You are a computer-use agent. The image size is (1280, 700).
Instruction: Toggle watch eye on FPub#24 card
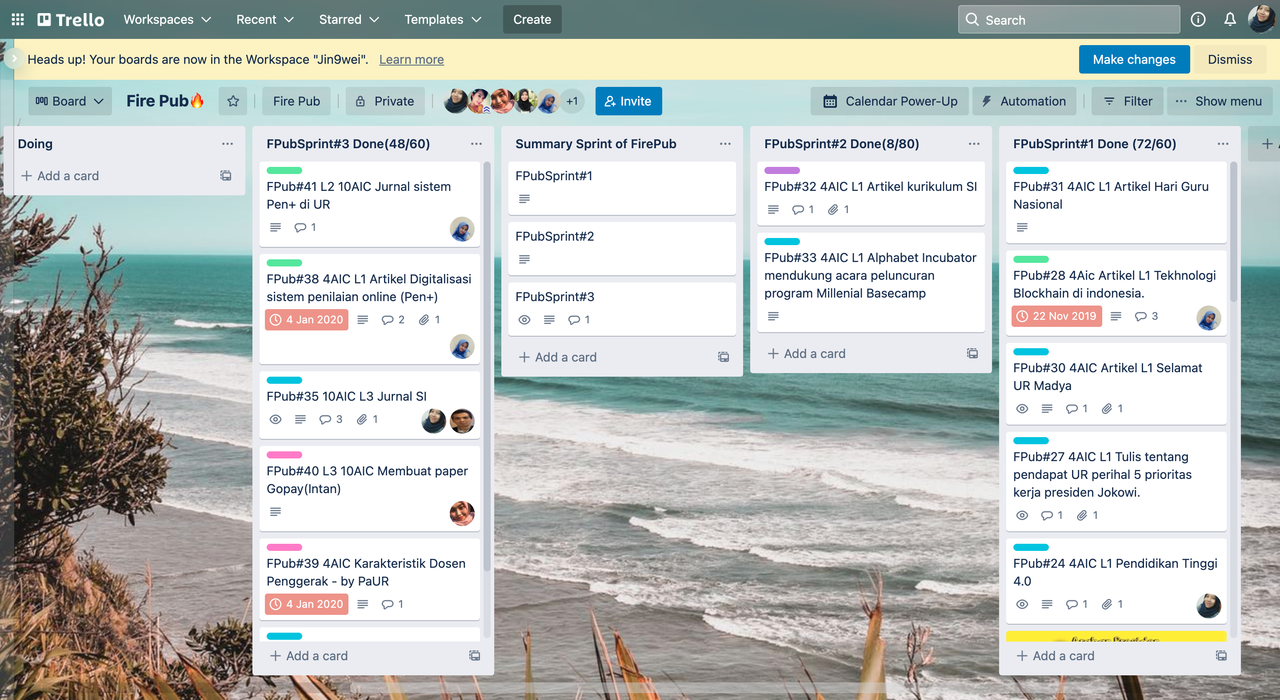click(x=1022, y=605)
